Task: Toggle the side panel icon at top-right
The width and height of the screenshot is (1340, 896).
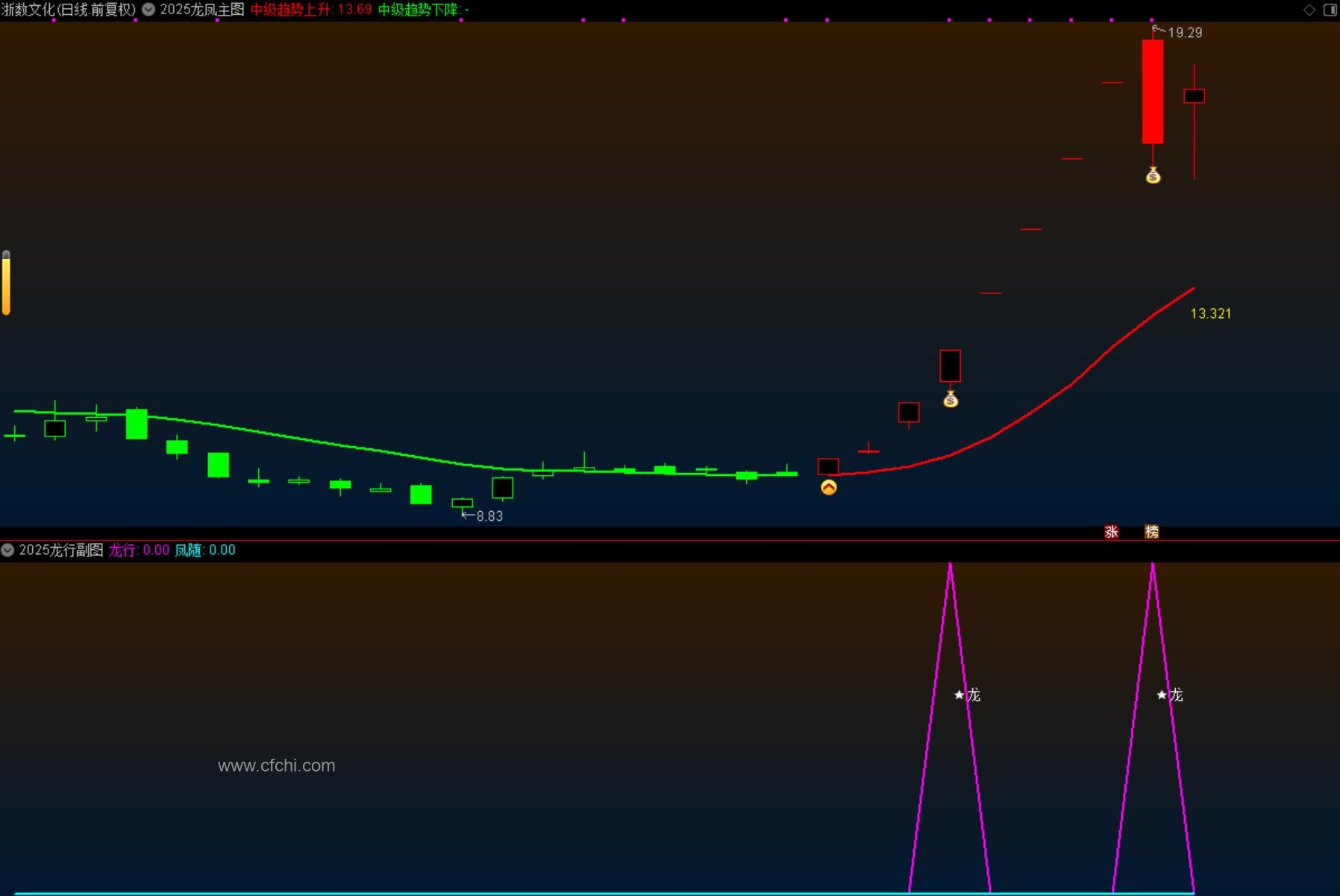Action: coord(1330,10)
